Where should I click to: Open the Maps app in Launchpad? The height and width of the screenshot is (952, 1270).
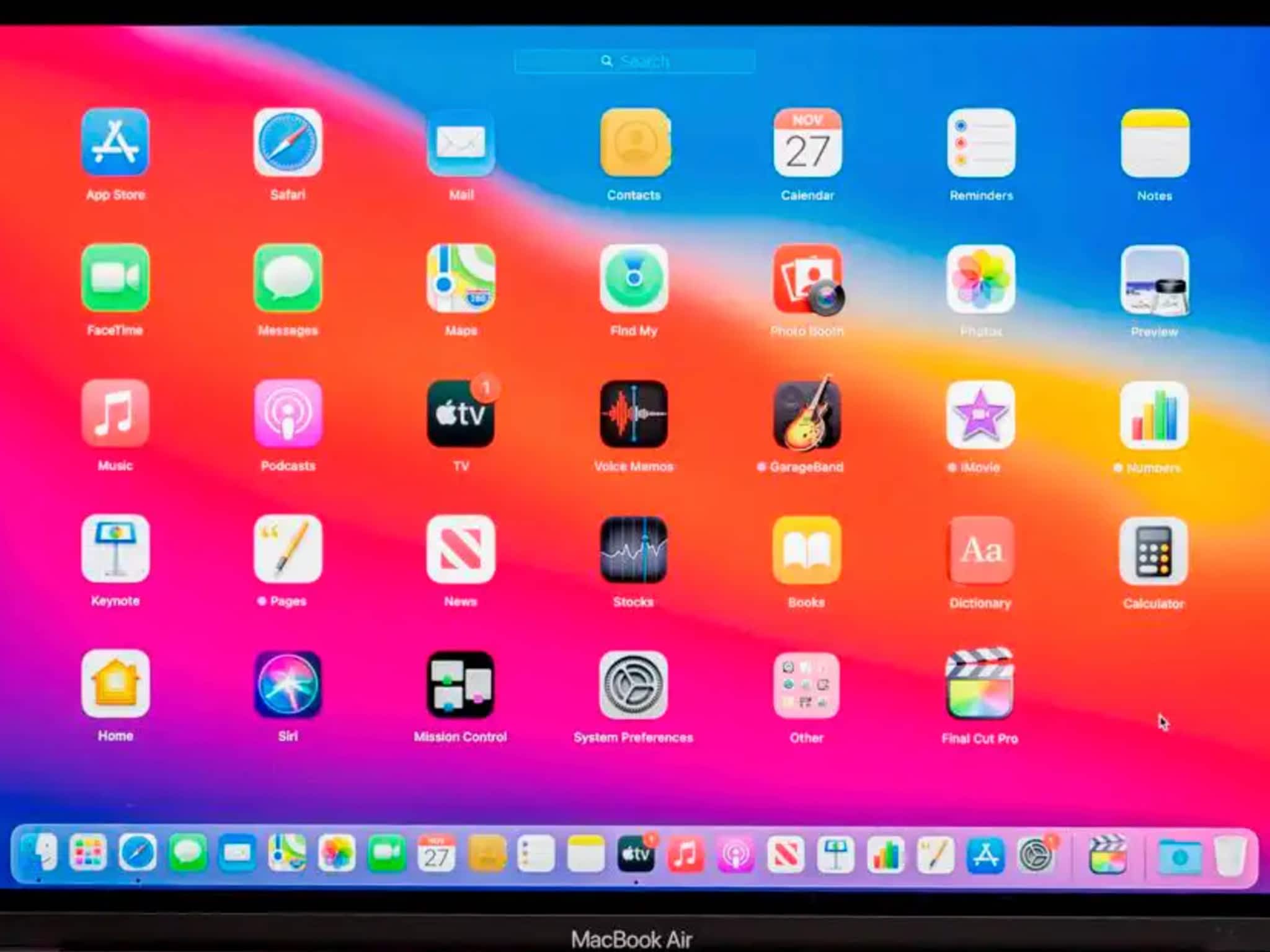pyautogui.click(x=461, y=278)
